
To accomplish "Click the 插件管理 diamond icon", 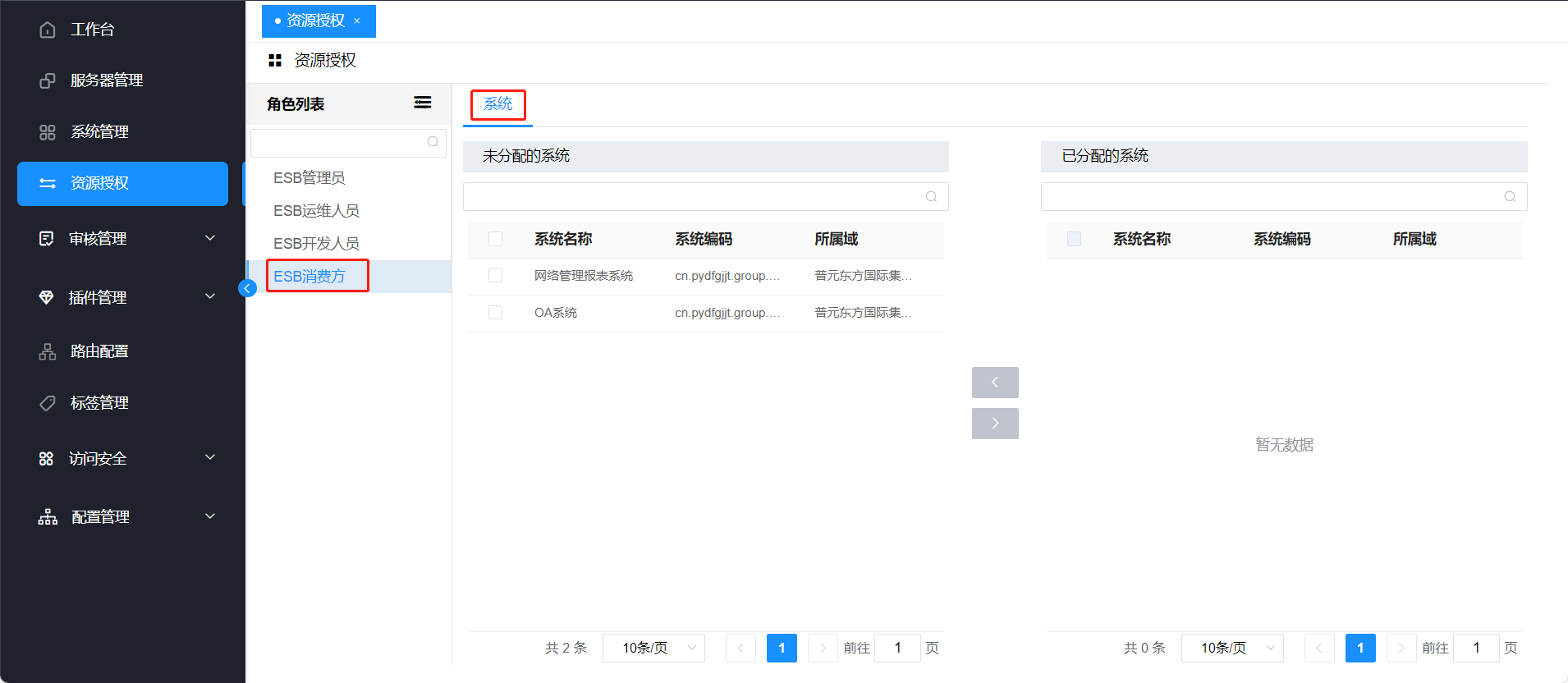I will tap(47, 297).
